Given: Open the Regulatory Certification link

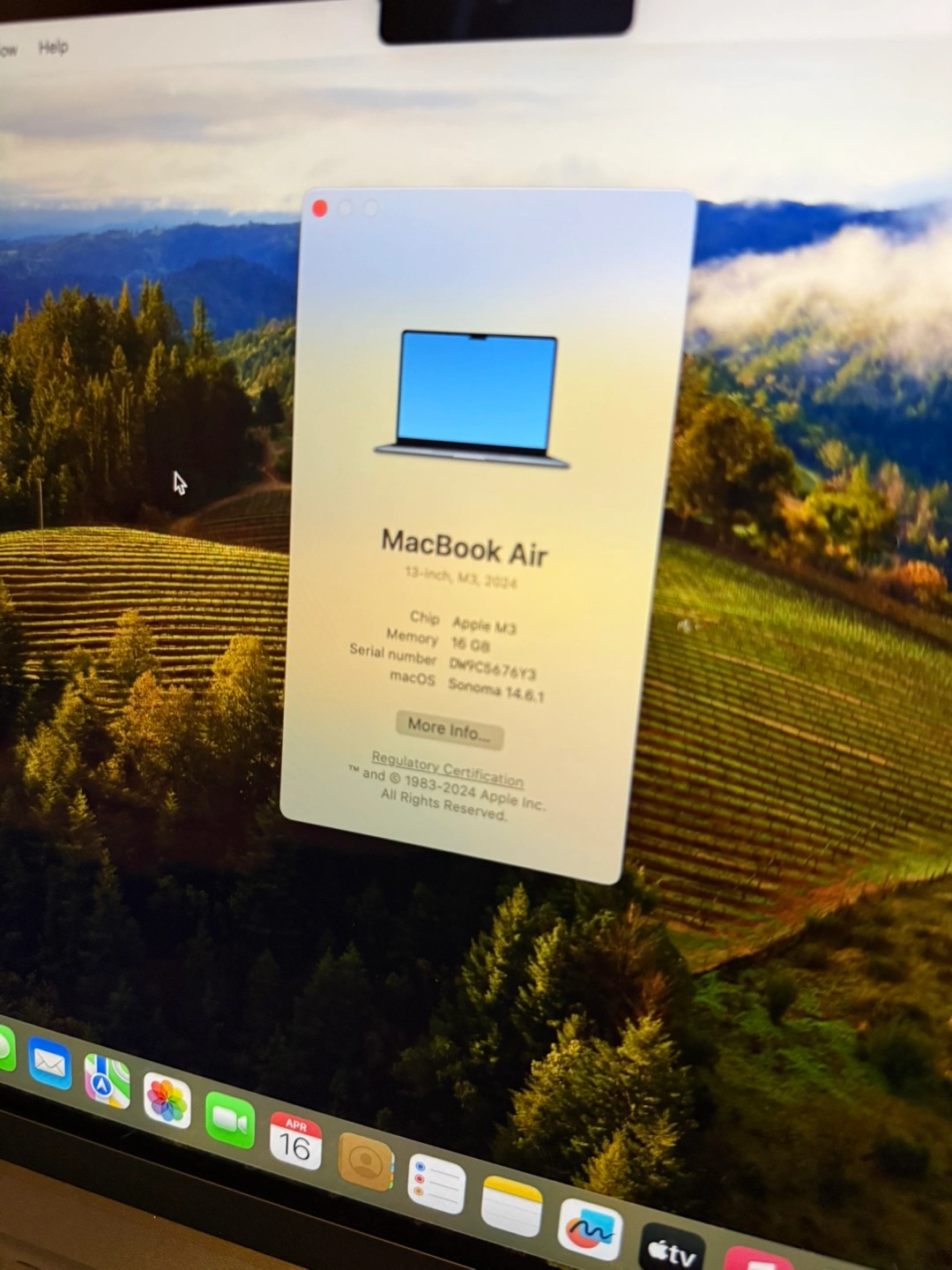Looking at the screenshot, I should pos(448,769).
